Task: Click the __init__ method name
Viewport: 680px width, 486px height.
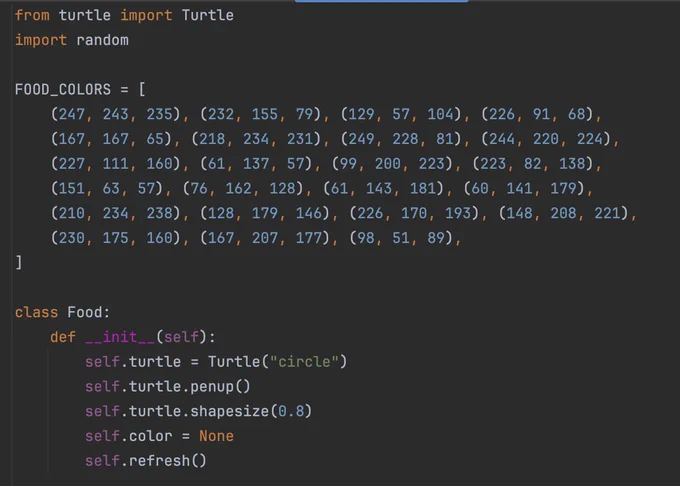Action: pyautogui.click(x=120, y=337)
